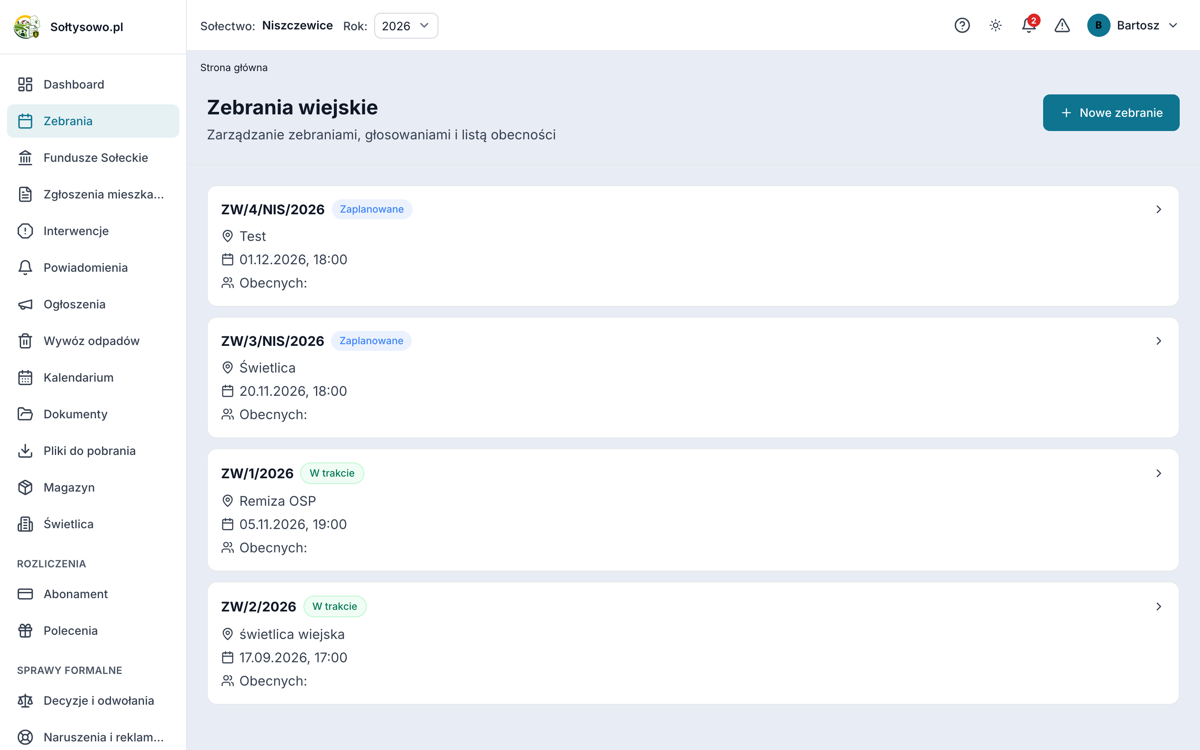The width and height of the screenshot is (1200, 750).
Task: Click the Interwencje alert circle icon
Action: (x=25, y=231)
